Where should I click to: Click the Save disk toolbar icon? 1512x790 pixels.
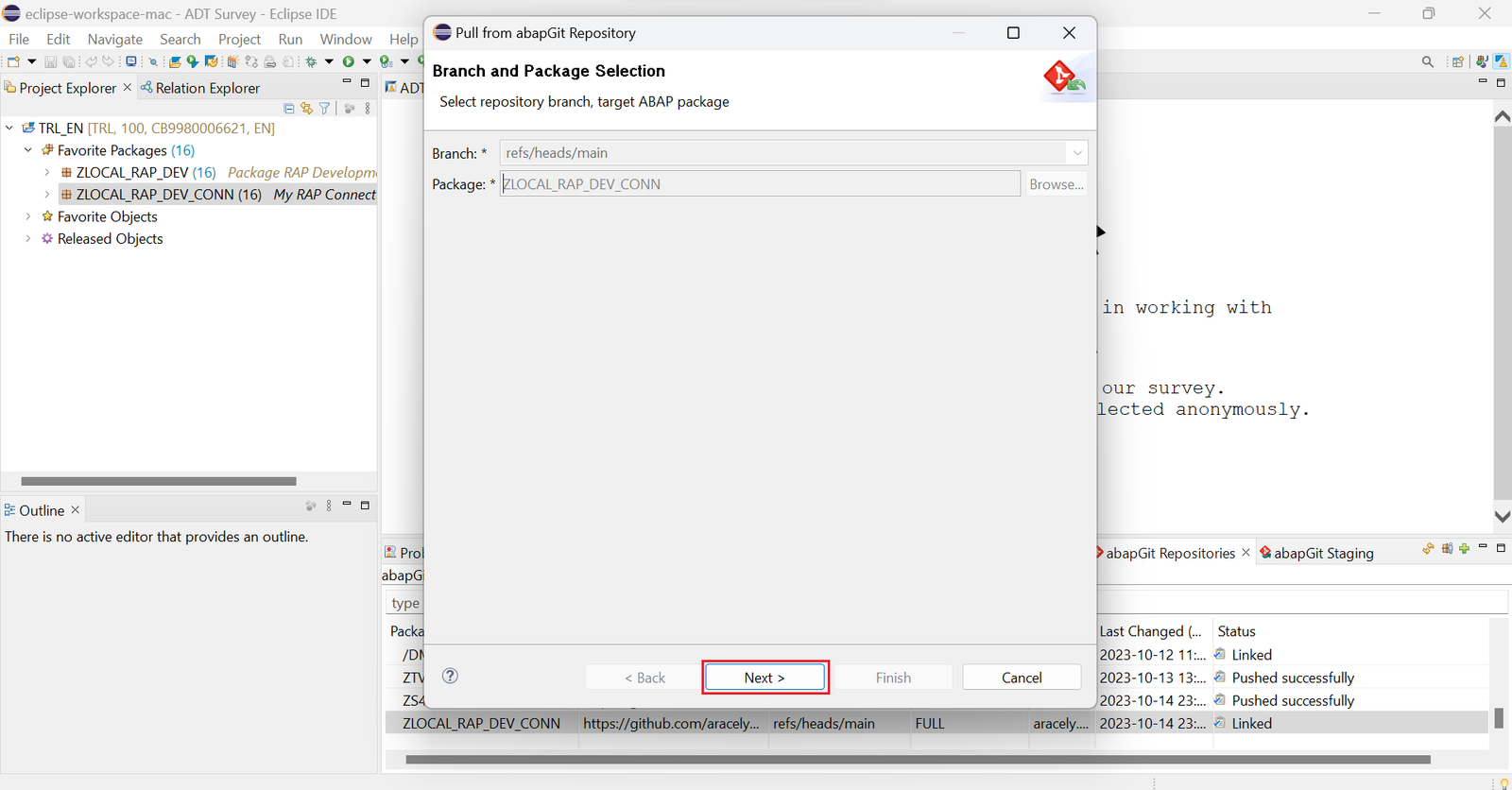coord(50,61)
